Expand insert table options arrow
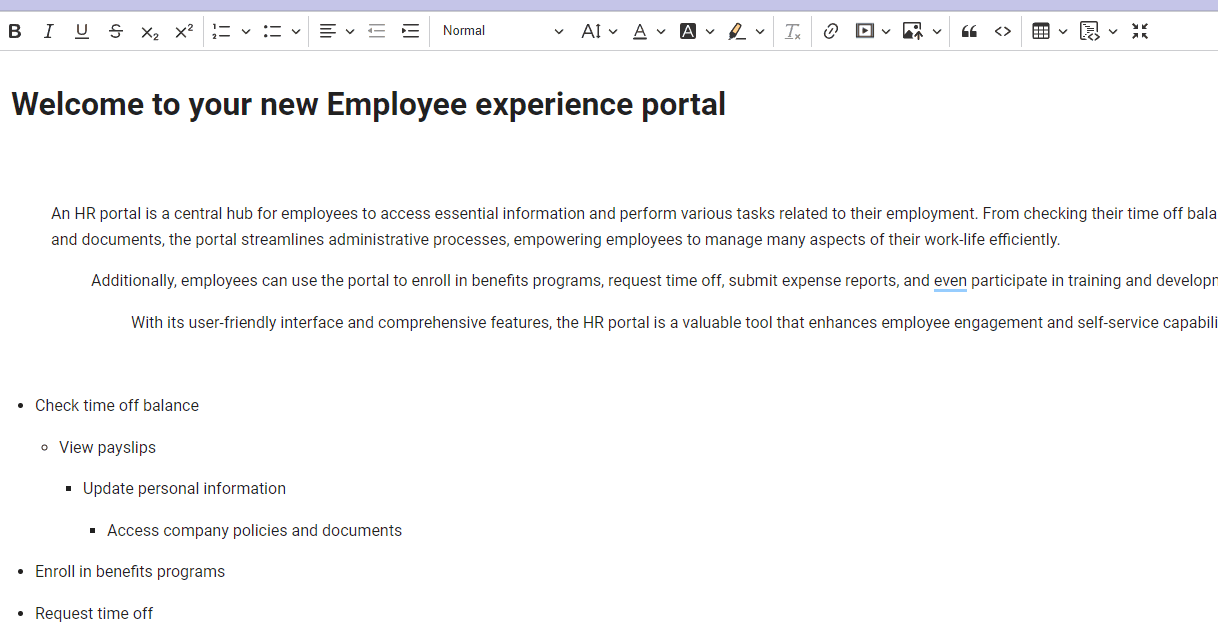 pyautogui.click(x=1063, y=31)
